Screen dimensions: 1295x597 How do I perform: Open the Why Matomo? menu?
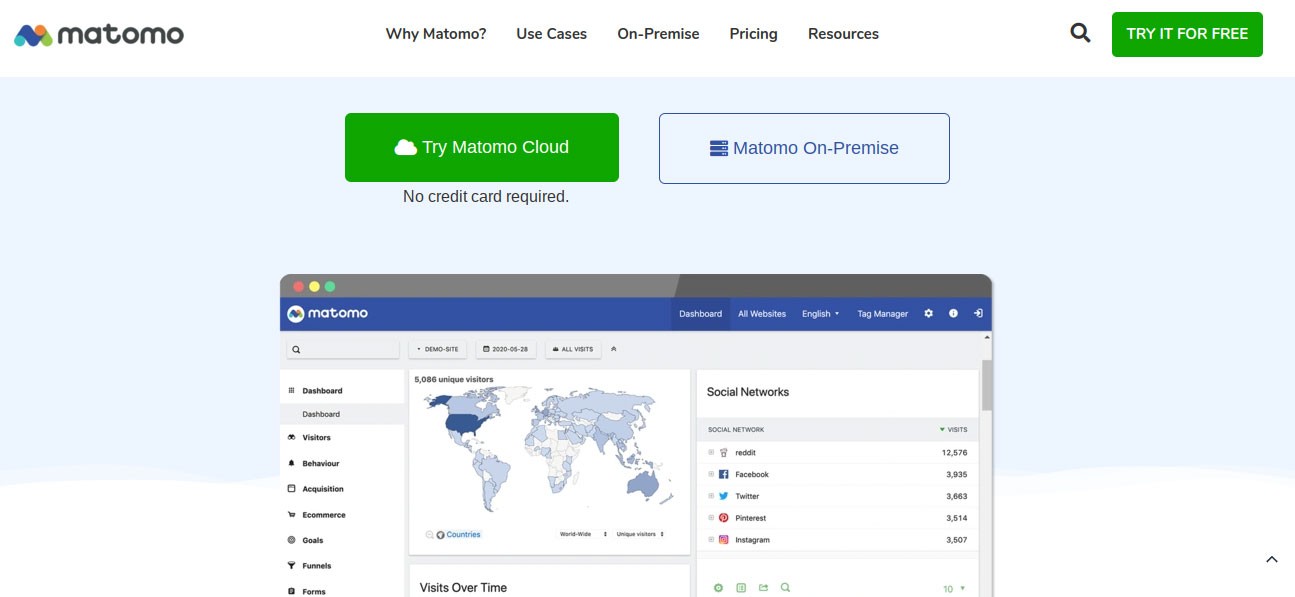[x=436, y=34]
